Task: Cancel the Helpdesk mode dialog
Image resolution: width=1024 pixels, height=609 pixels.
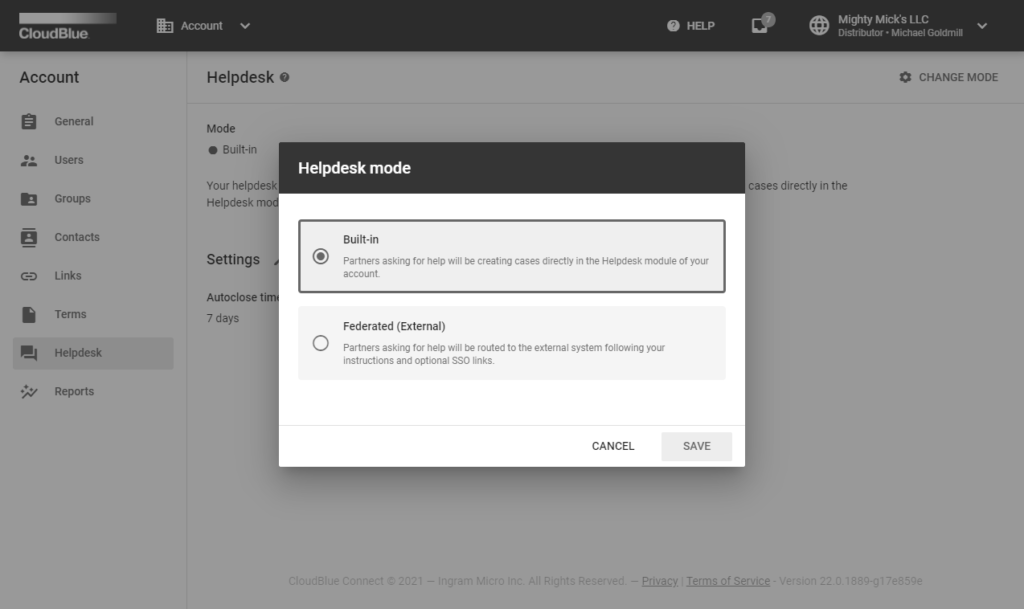Action: tap(612, 446)
